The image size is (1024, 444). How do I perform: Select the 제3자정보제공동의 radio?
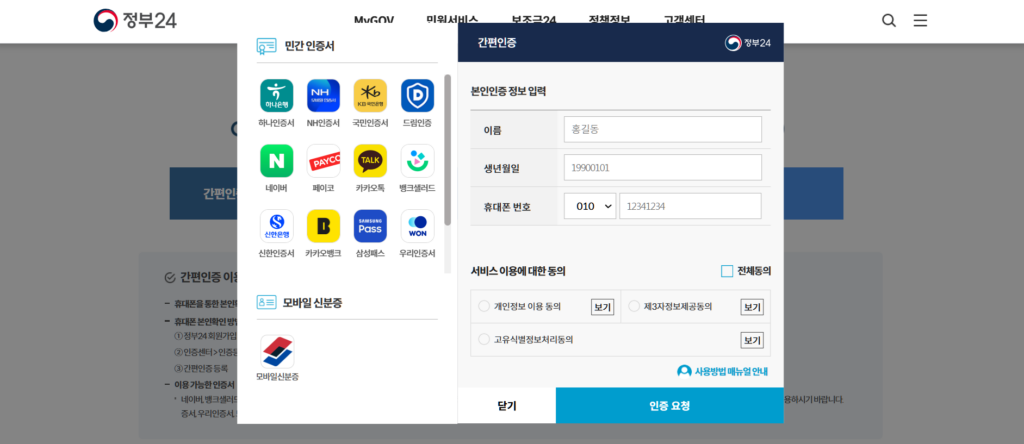pyautogui.click(x=633, y=306)
